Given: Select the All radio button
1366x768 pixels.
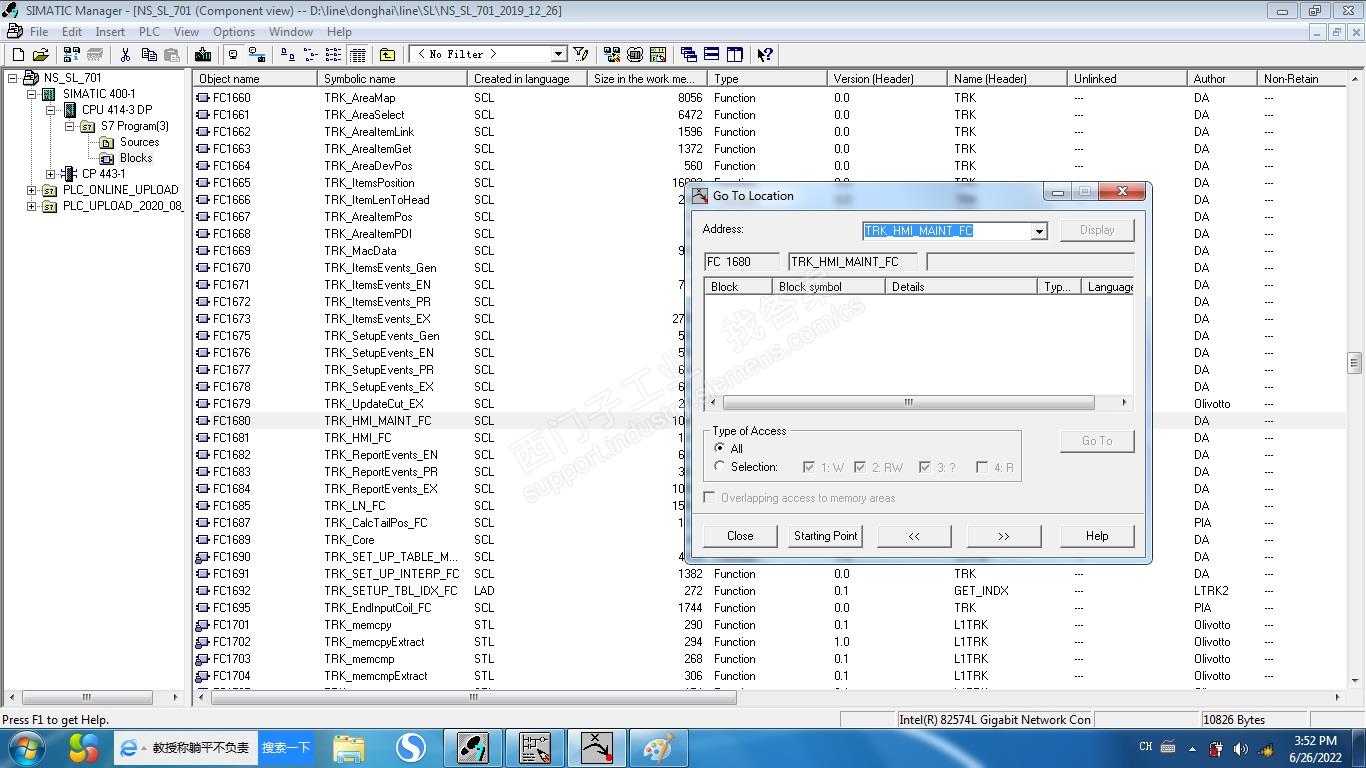Looking at the screenshot, I should tap(719, 448).
